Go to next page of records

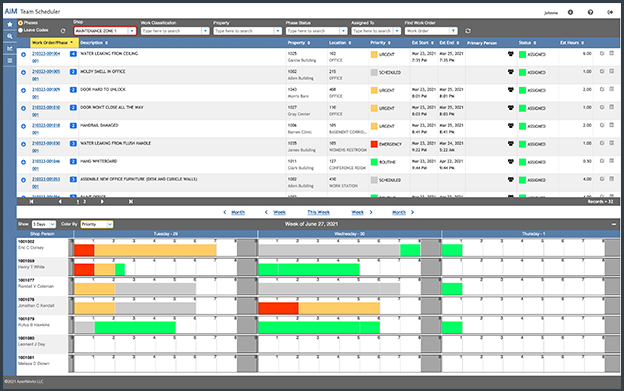click(102, 202)
